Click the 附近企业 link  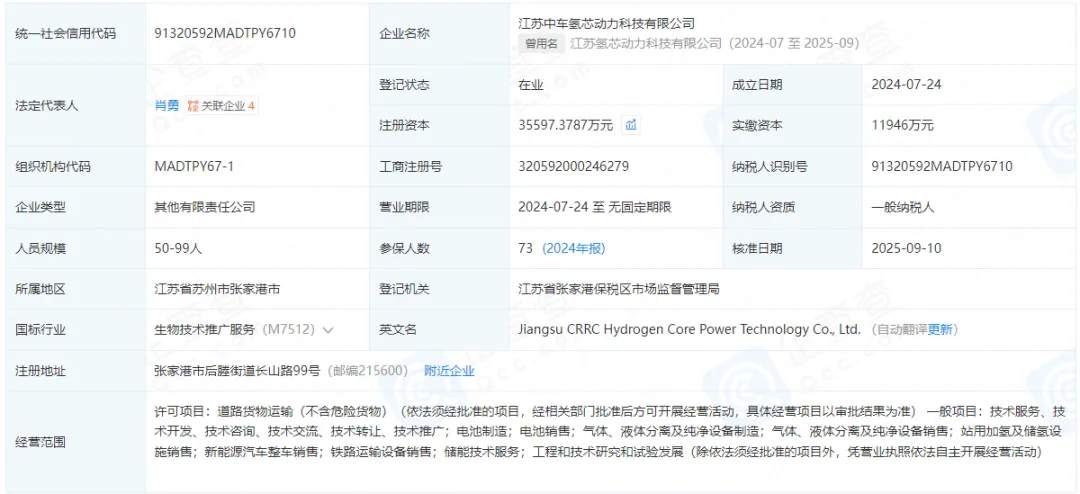pos(449,371)
